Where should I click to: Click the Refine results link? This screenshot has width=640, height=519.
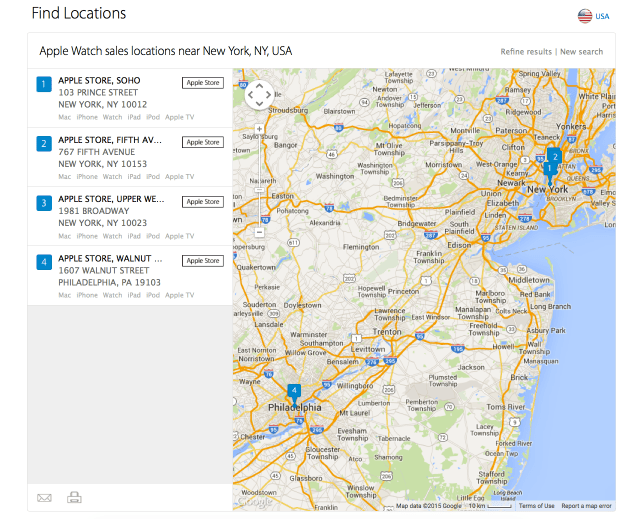pyautogui.click(x=526, y=52)
